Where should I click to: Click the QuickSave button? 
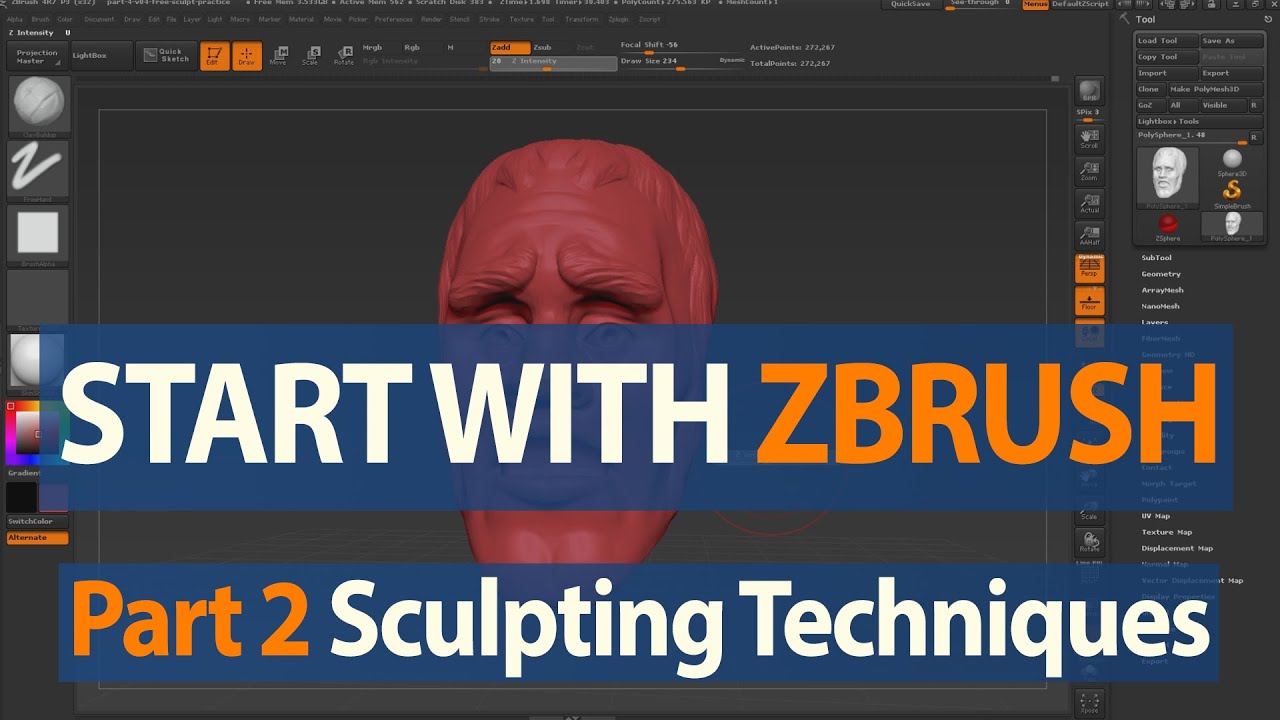click(x=910, y=5)
